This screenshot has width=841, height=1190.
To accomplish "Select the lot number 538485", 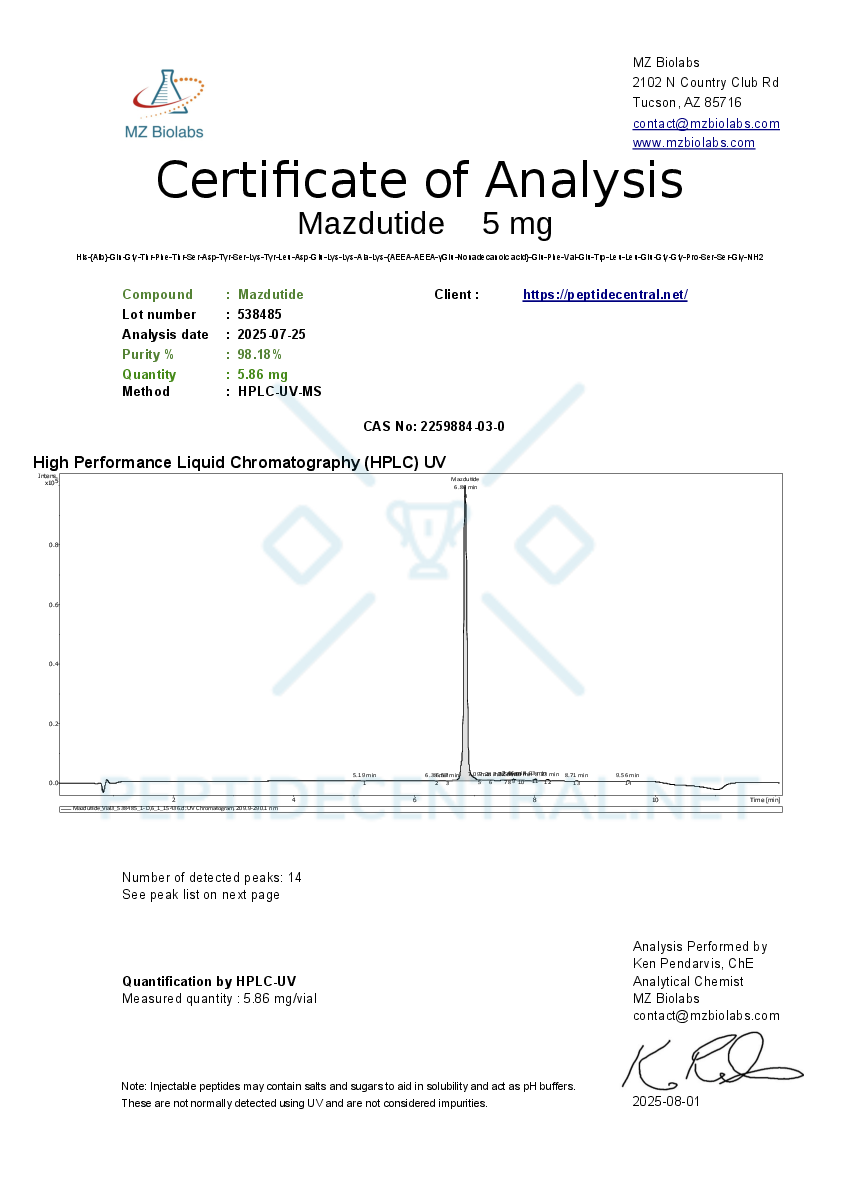I will (259, 315).
